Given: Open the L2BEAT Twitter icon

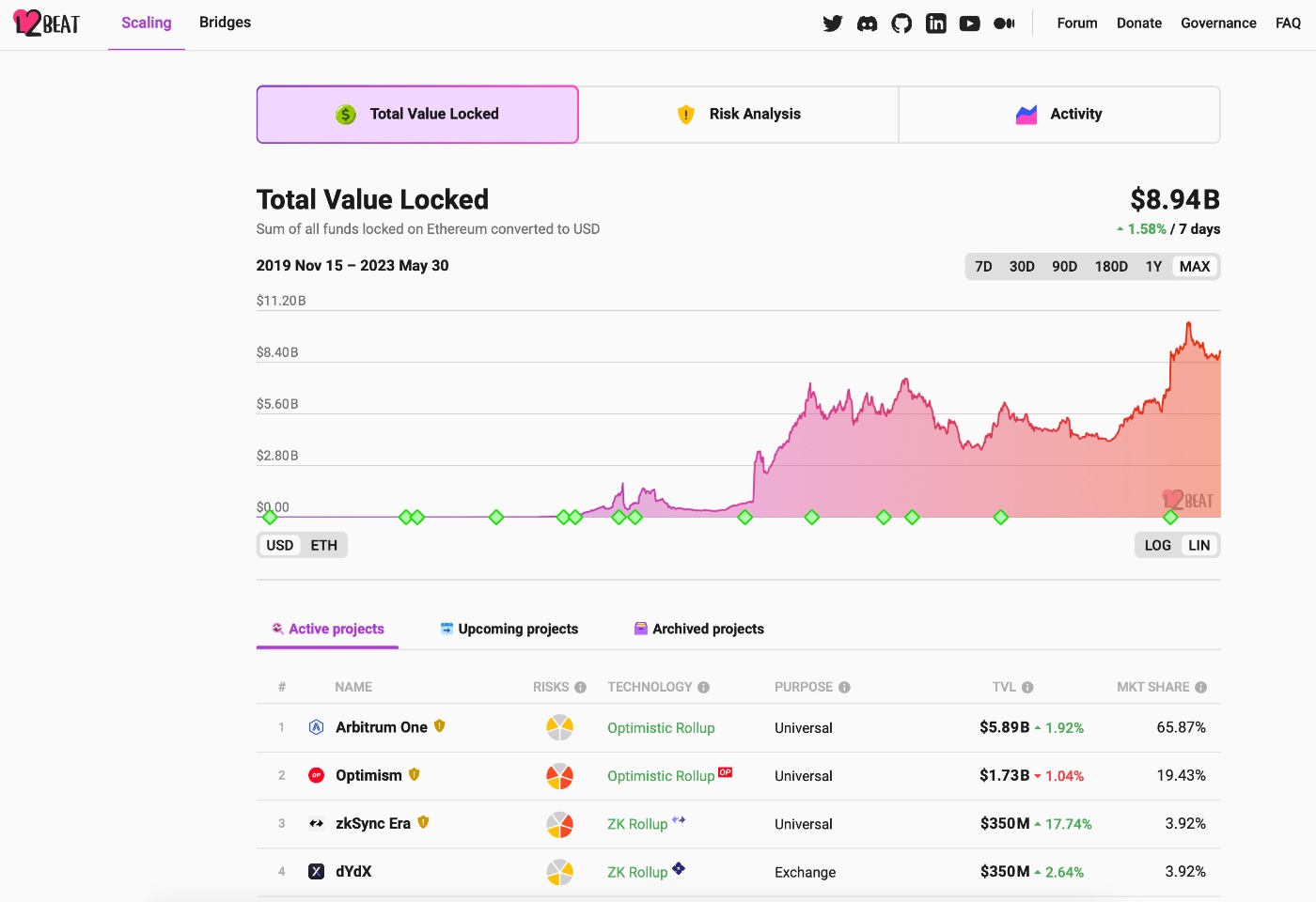Looking at the screenshot, I should click(833, 23).
